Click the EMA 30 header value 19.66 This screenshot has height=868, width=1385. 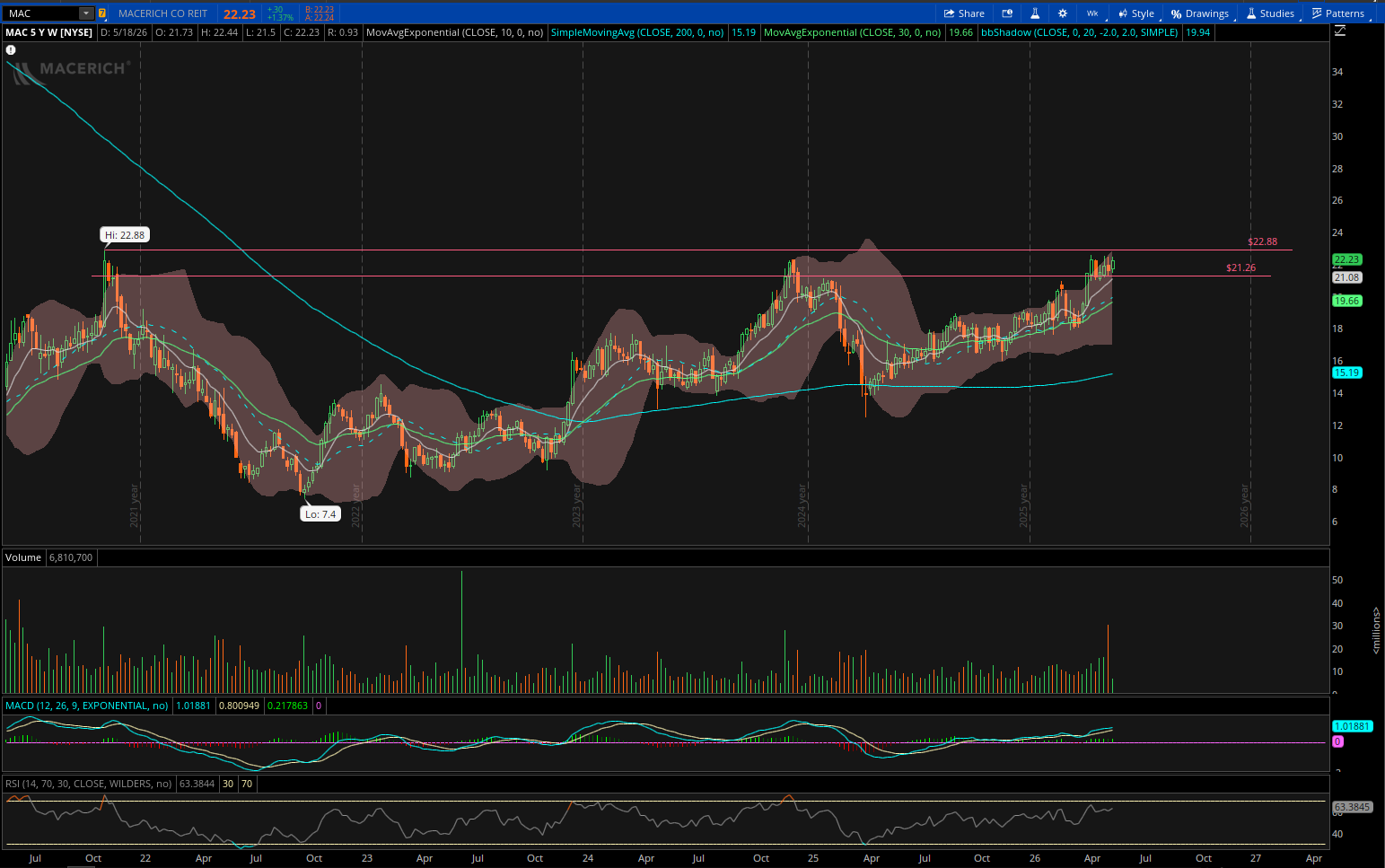tap(960, 32)
